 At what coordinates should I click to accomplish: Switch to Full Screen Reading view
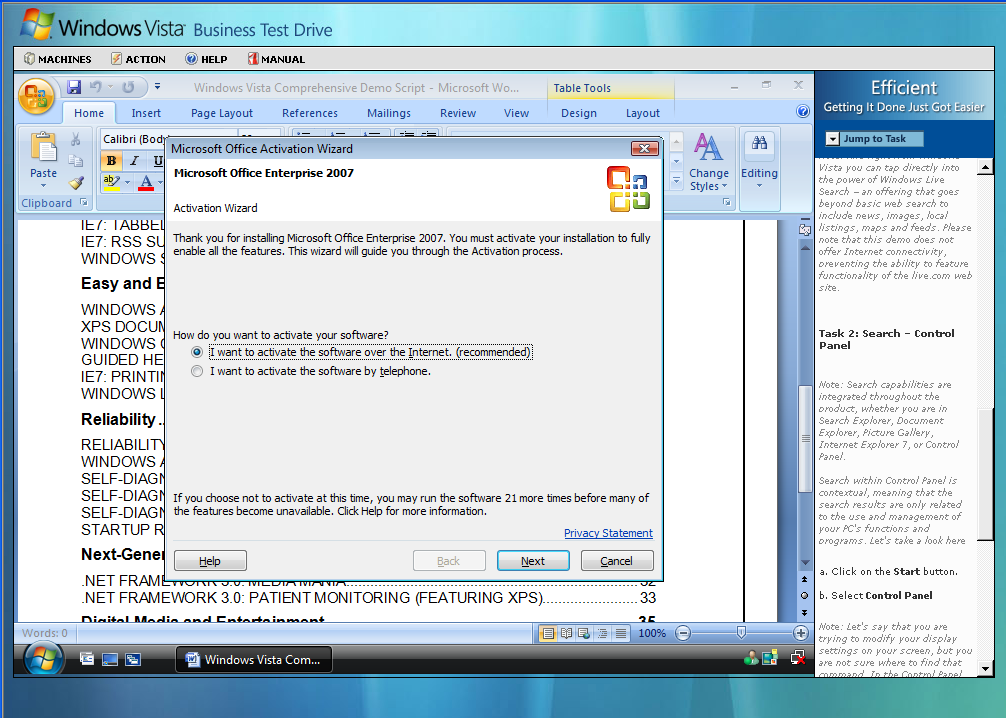click(567, 633)
